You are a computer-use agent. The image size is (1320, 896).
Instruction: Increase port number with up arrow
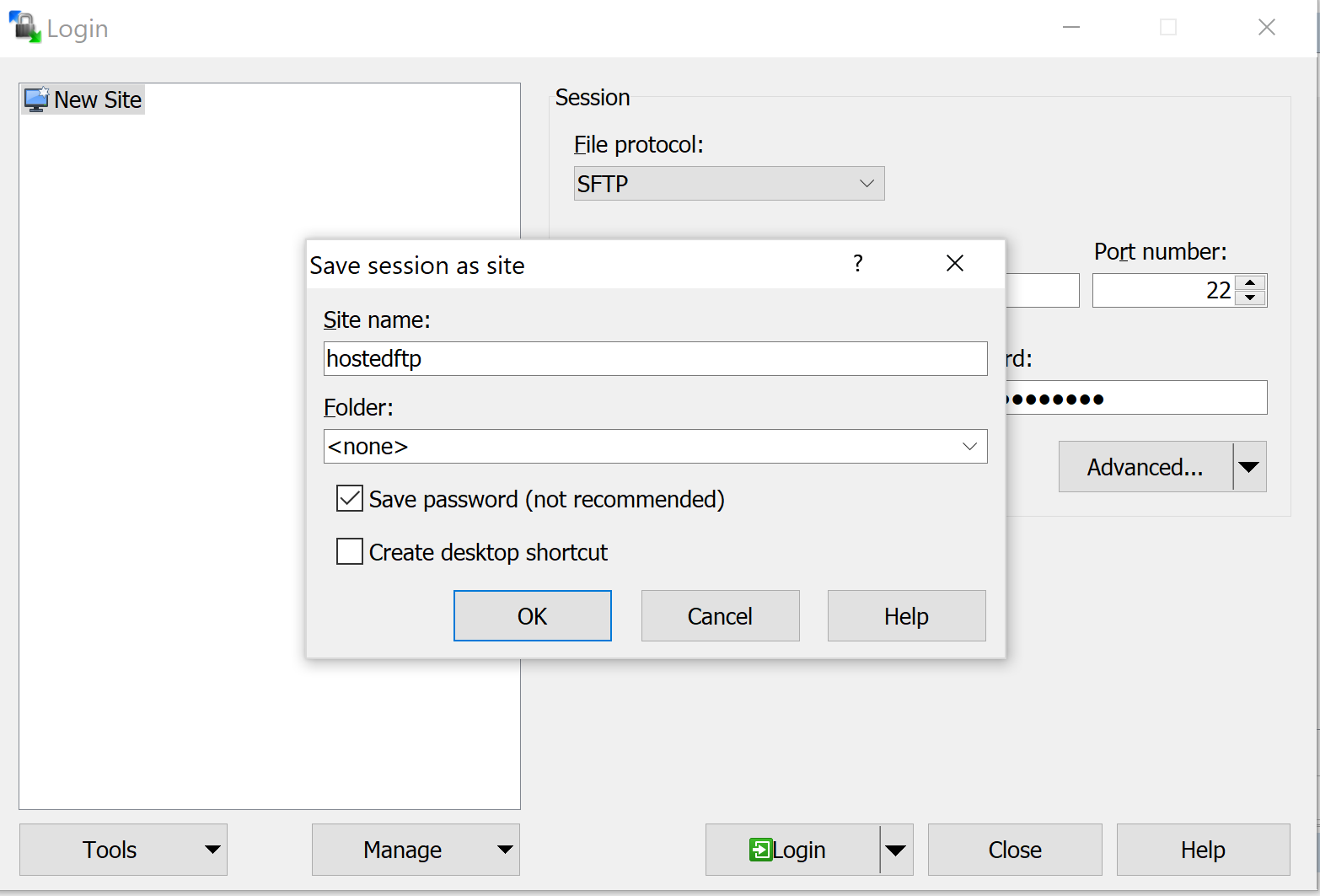1250,283
